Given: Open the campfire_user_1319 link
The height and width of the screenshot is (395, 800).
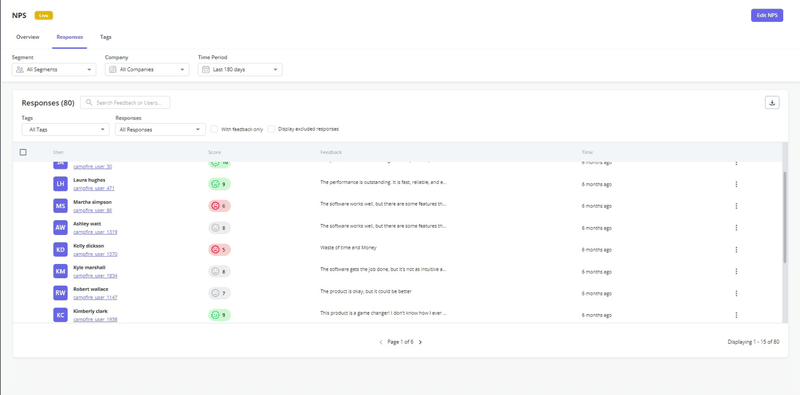Looking at the screenshot, I should coord(95,232).
